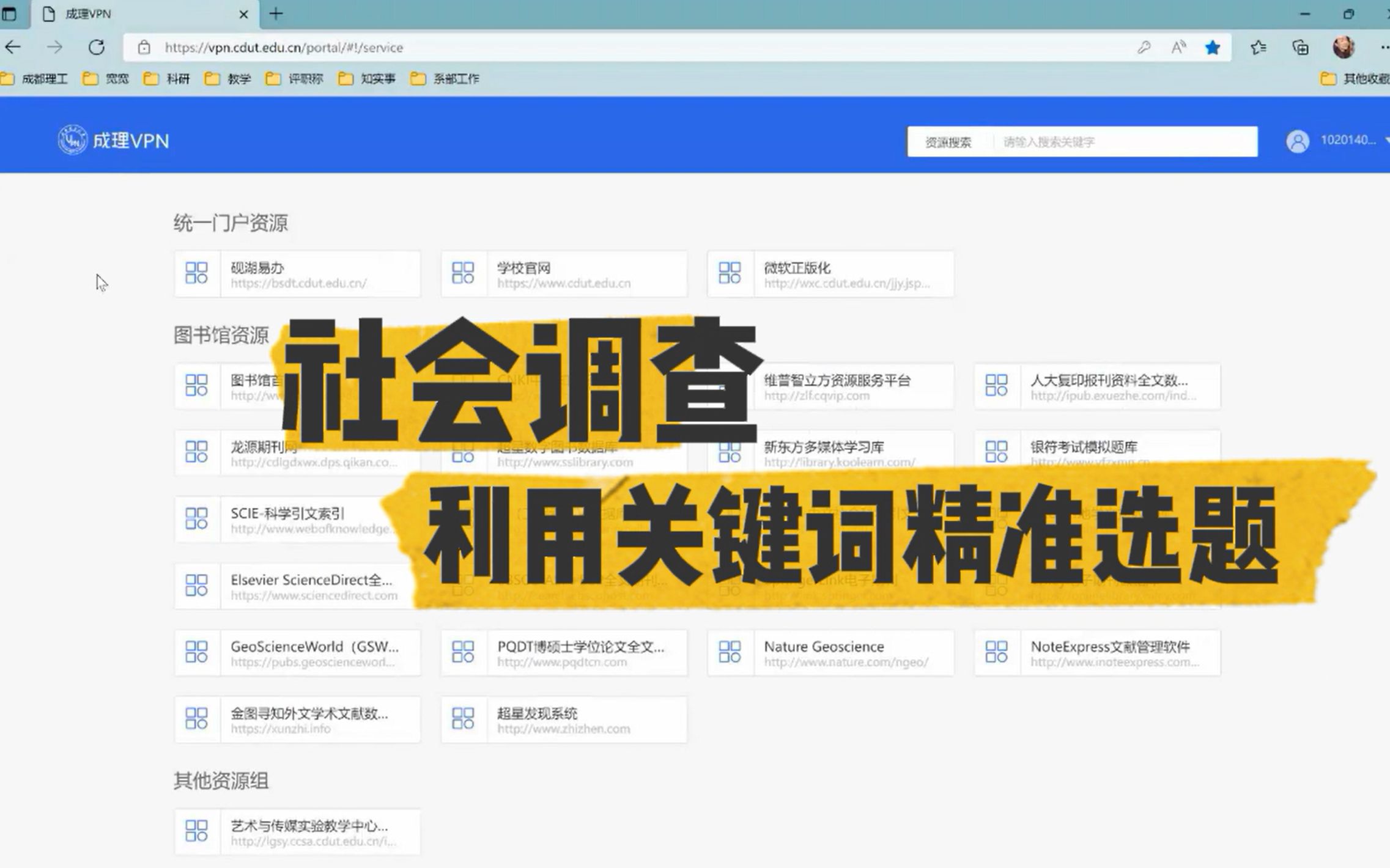Open the Favorites list icon

point(1258,47)
